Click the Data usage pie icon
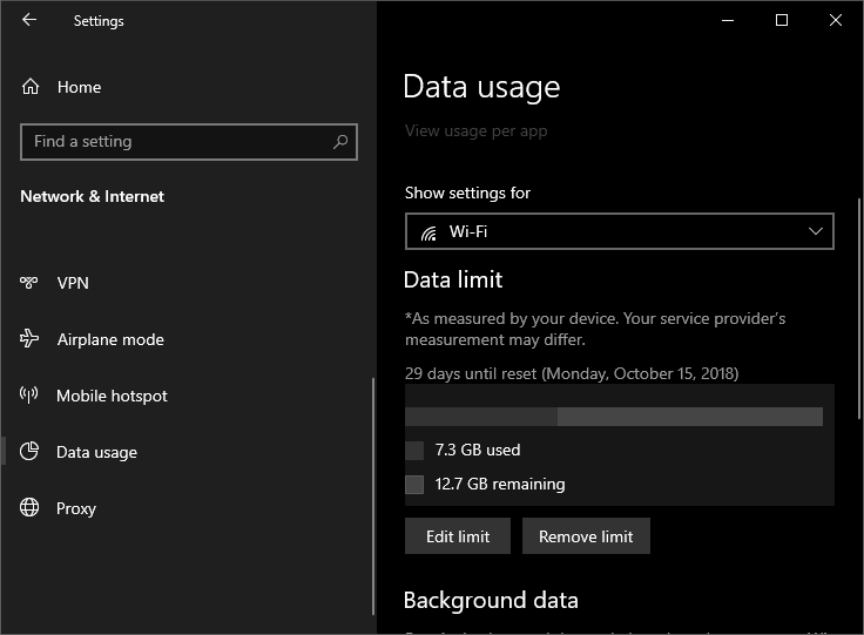Viewport: 864px width, 635px height. pyautogui.click(x=29, y=451)
